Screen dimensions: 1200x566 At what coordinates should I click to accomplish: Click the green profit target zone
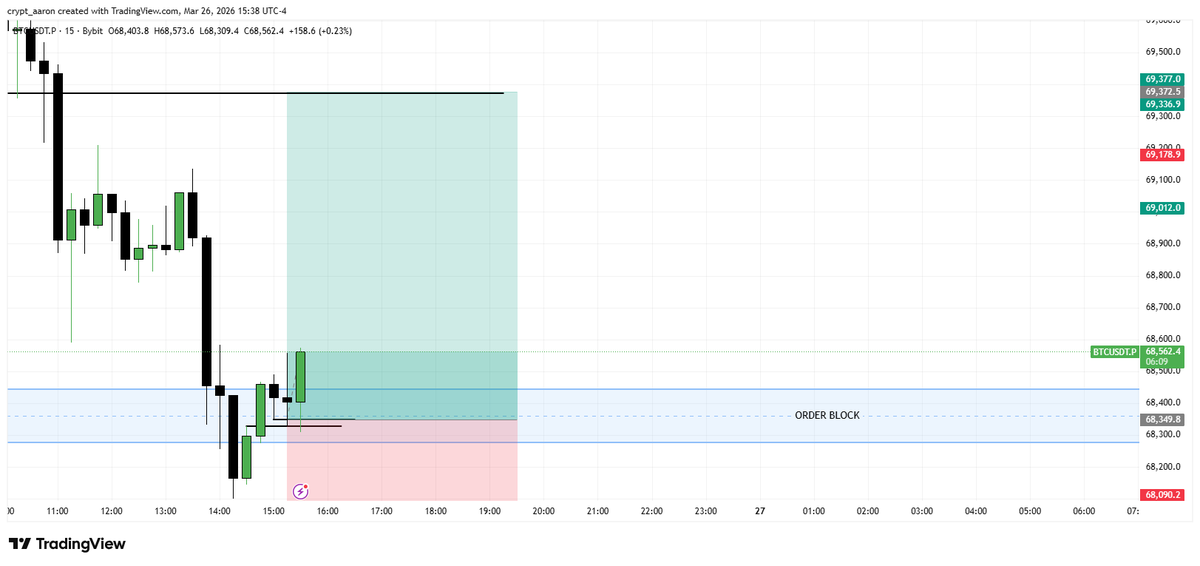tap(402, 255)
